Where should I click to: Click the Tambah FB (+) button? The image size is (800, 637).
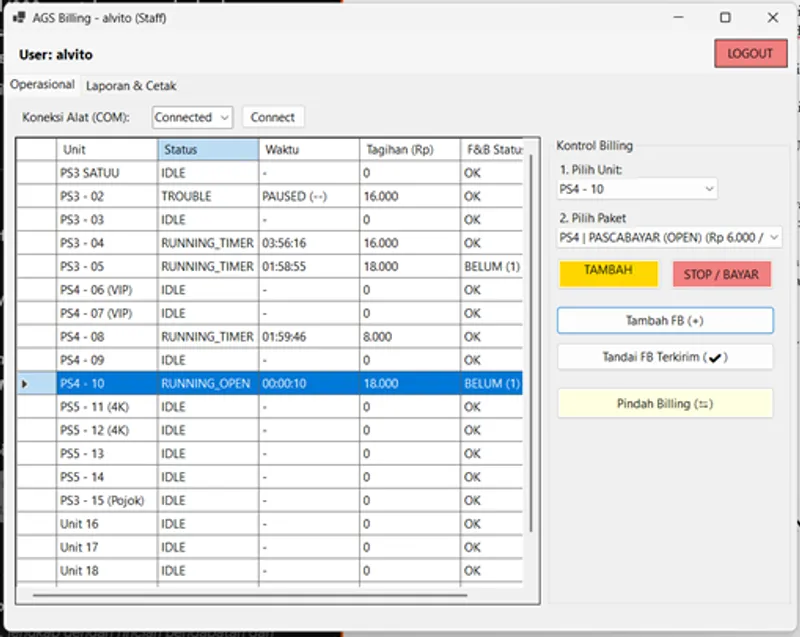(665, 320)
